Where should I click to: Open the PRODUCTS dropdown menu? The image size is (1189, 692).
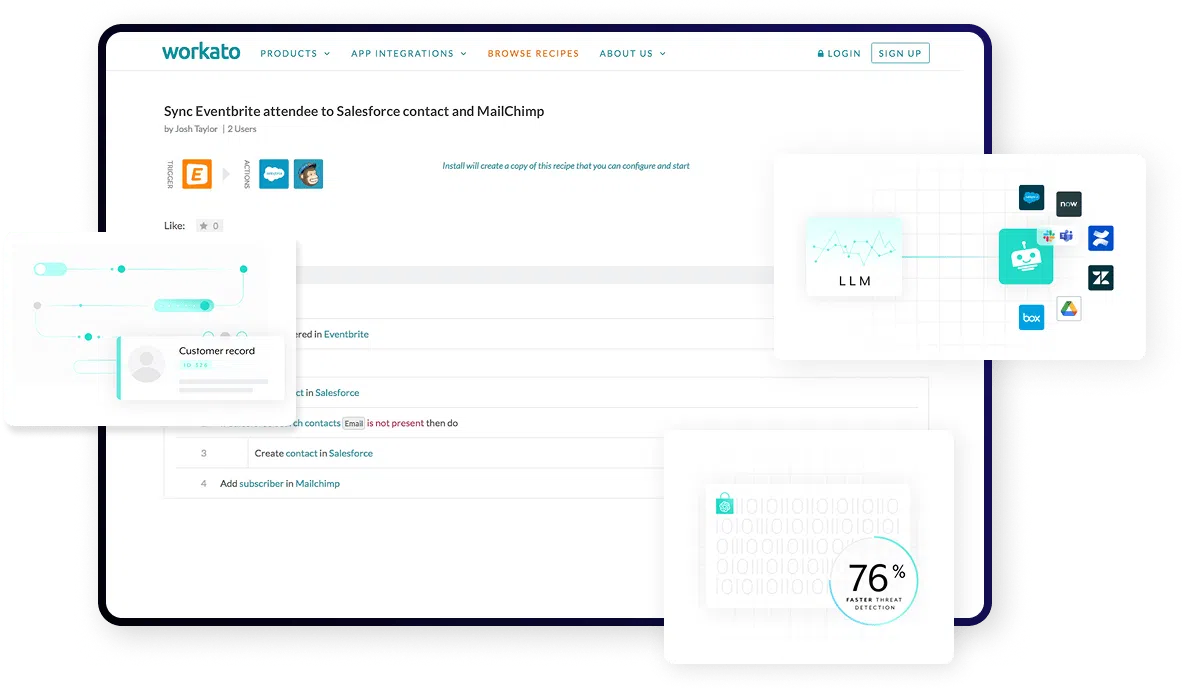pyautogui.click(x=295, y=54)
